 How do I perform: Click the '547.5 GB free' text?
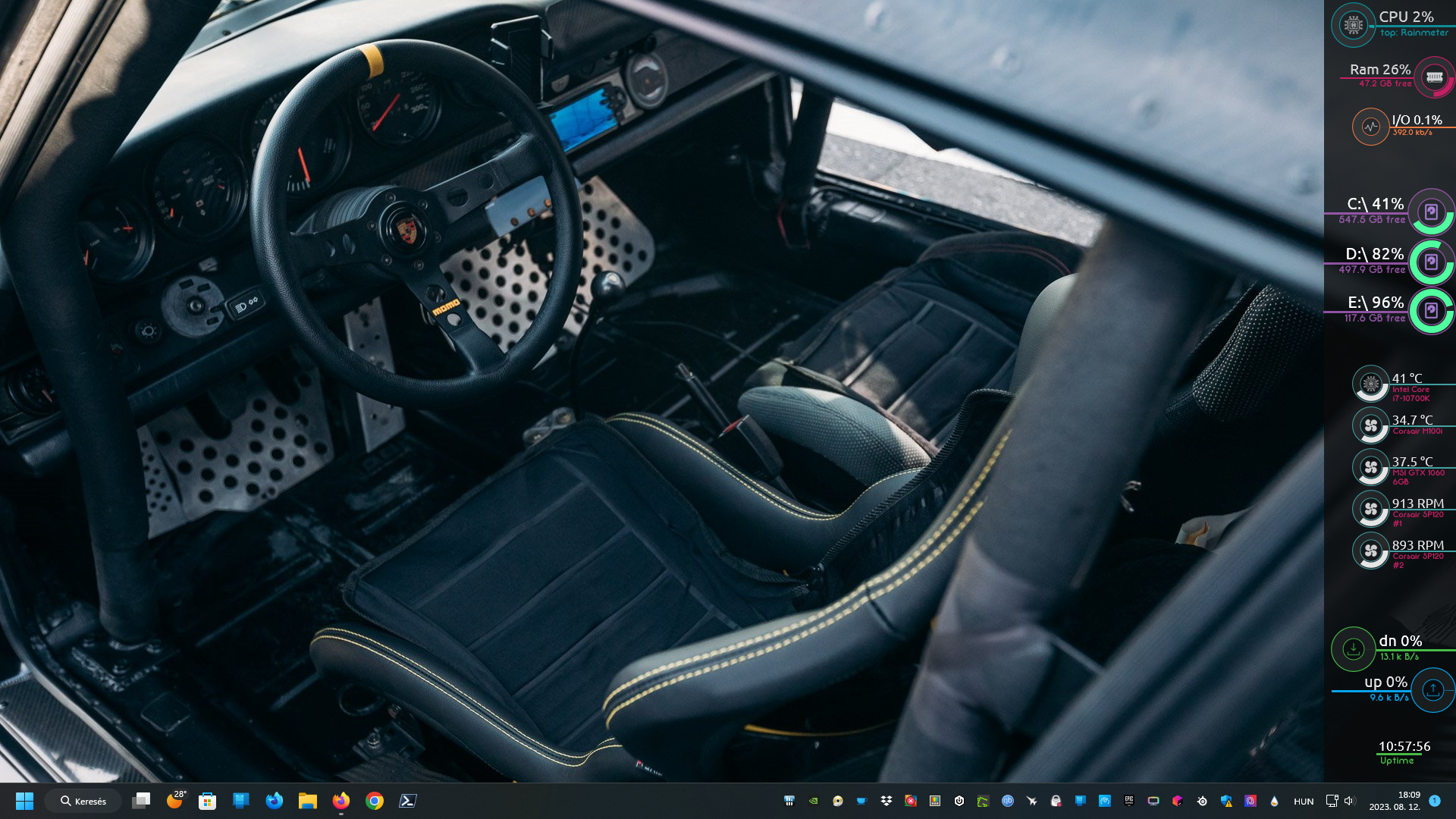[x=1372, y=219]
